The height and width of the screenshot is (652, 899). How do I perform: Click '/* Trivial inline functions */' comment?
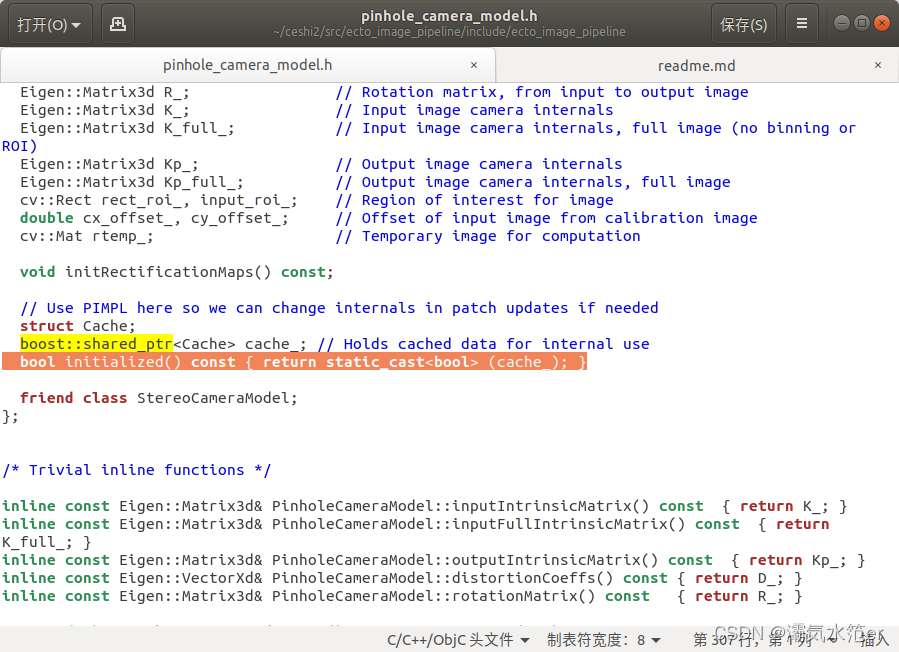click(x=136, y=470)
